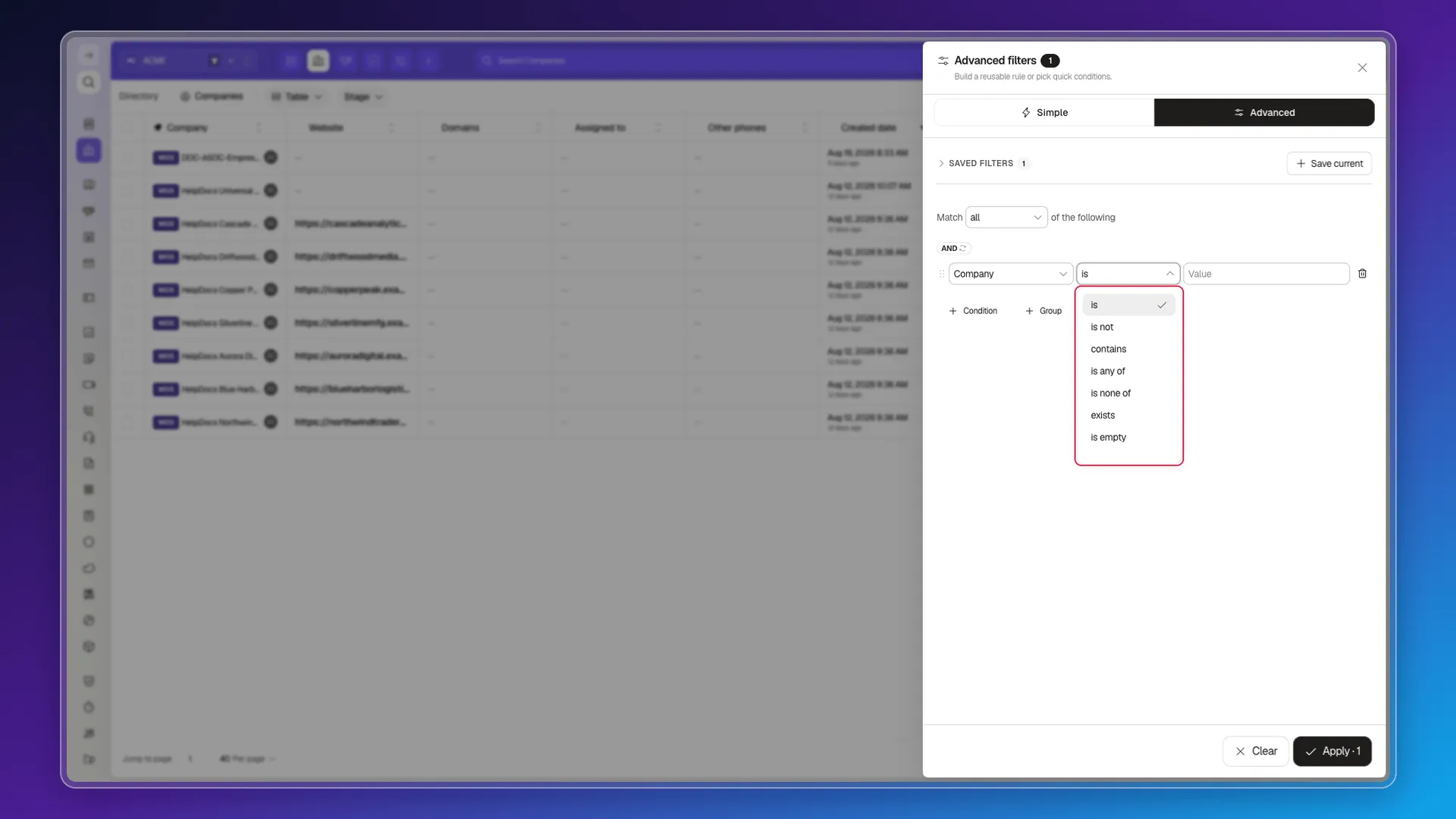
Task: Click the Save current button
Action: (1329, 164)
